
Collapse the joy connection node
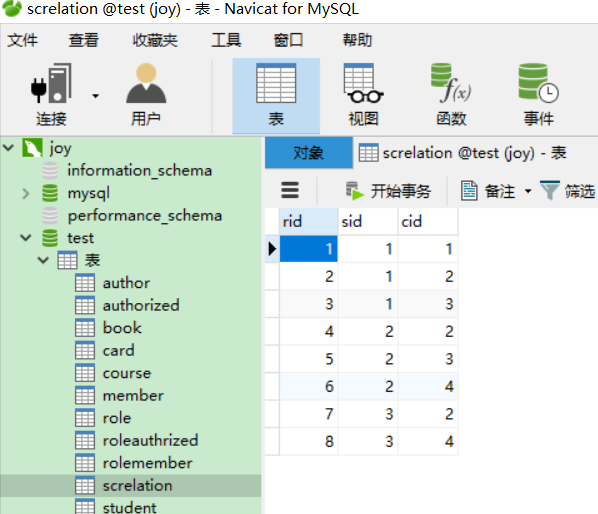(x=8, y=148)
